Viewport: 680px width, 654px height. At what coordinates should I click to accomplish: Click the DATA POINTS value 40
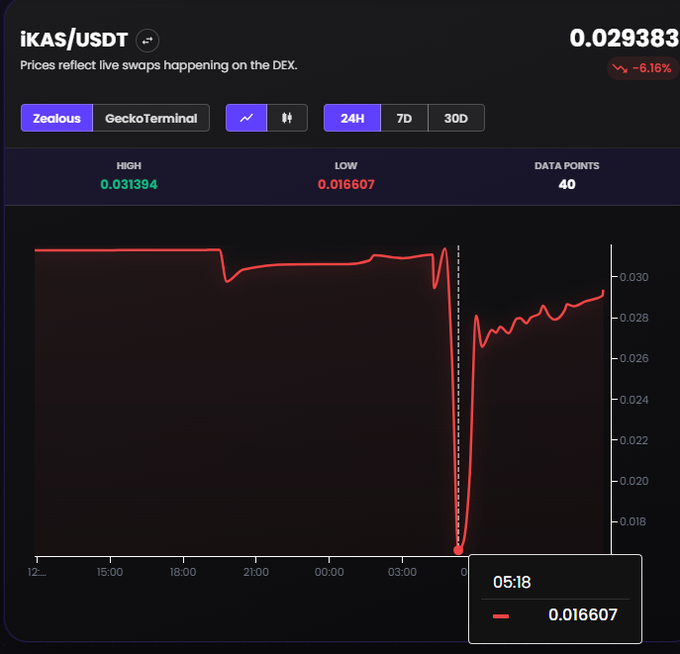click(567, 184)
